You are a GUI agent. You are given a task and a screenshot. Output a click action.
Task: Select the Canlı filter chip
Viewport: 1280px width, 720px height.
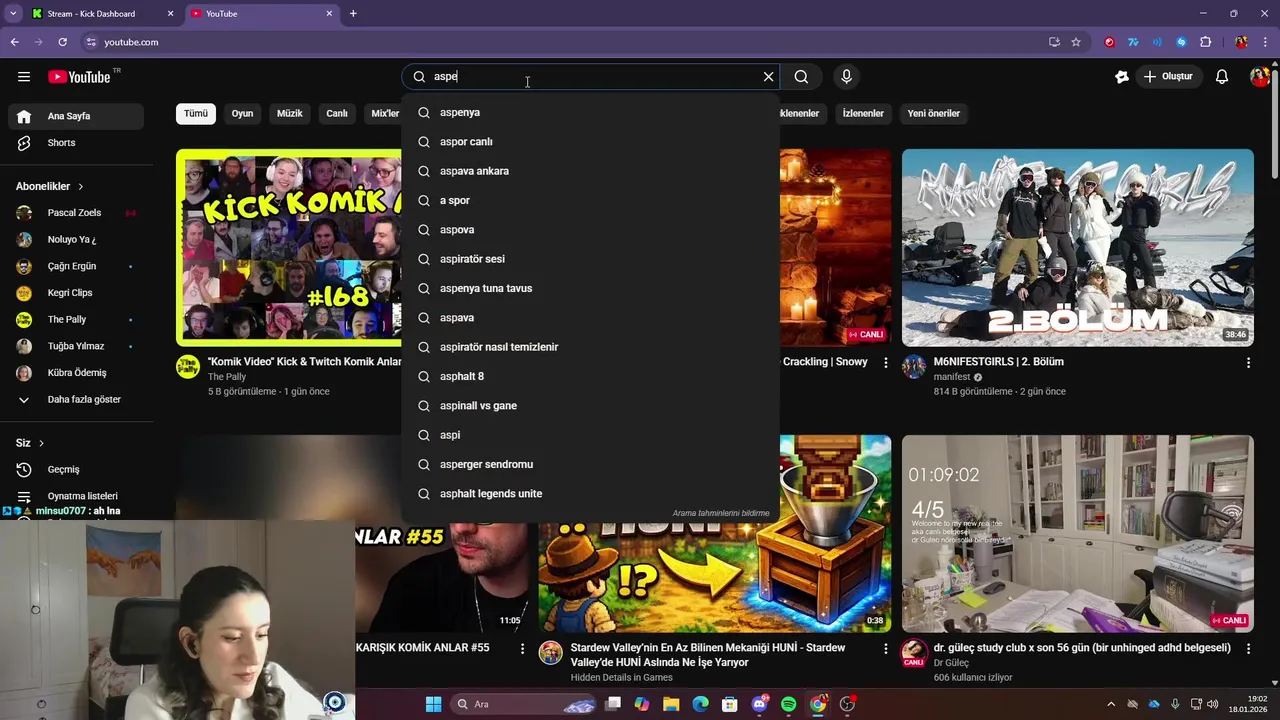coord(337,114)
